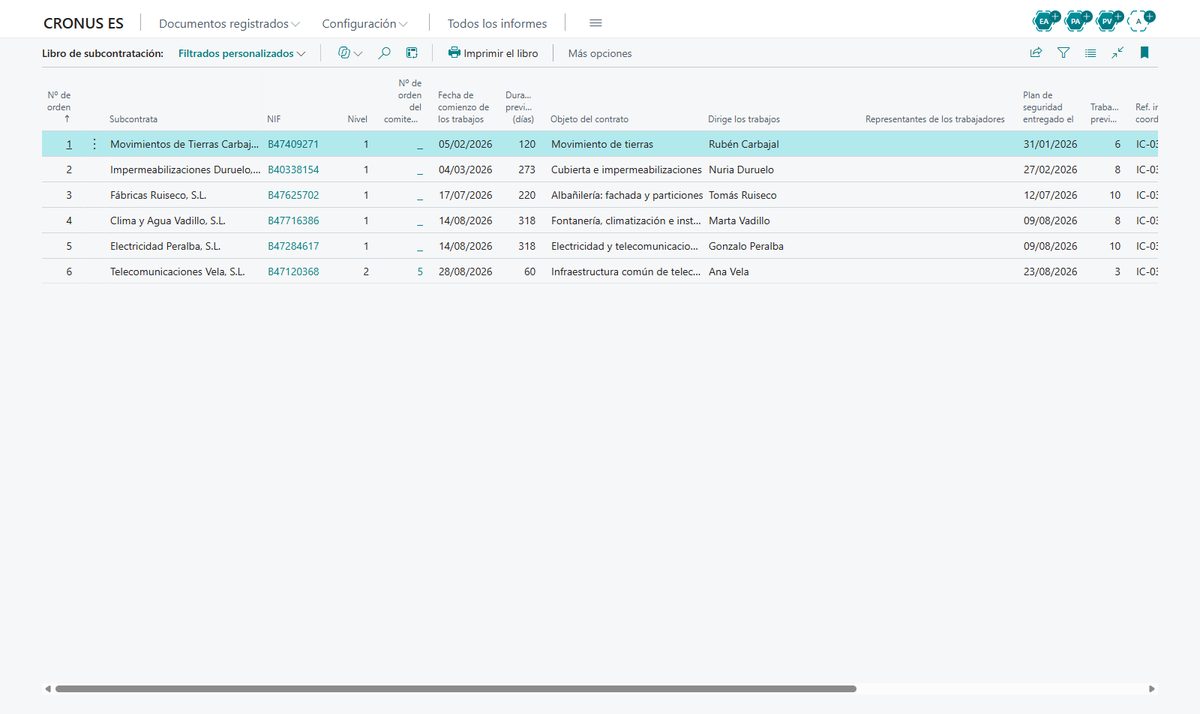The width and height of the screenshot is (1200, 714).
Task: Expand the Documentos registrados menu
Action: [230, 24]
